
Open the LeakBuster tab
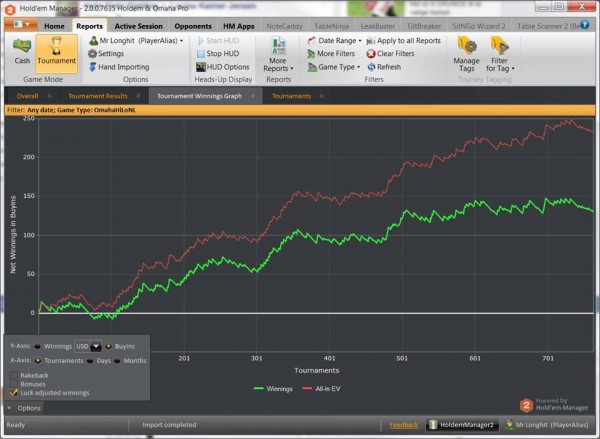coord(378,26)
